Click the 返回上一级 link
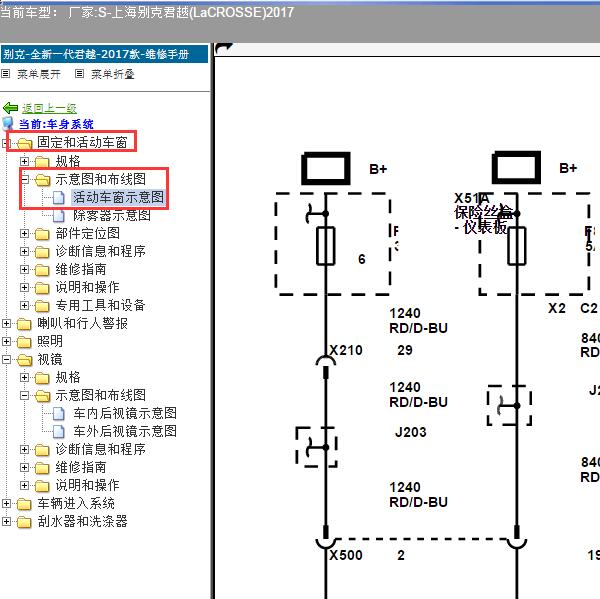Viewport: 600px width, 599px height. (49, 108)
